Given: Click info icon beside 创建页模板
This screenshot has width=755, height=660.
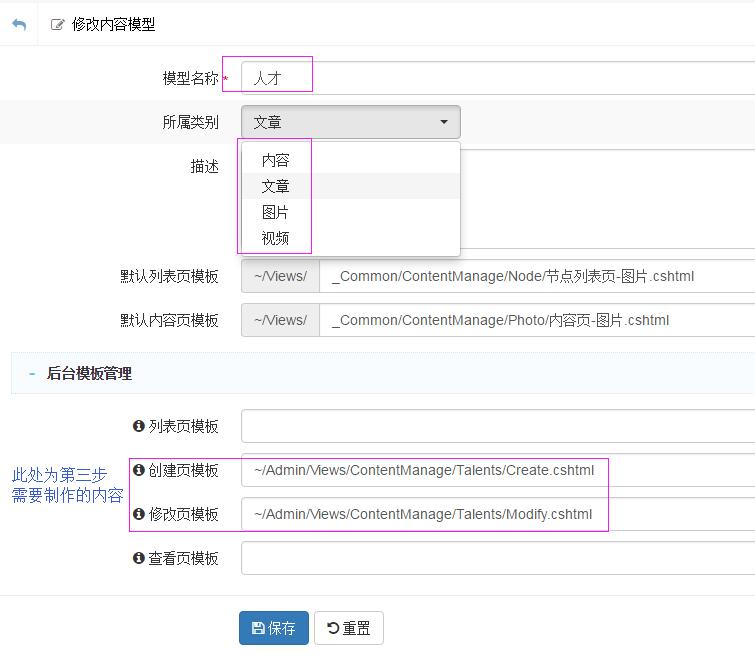Looking at the screenshot, I should [139, 470].
